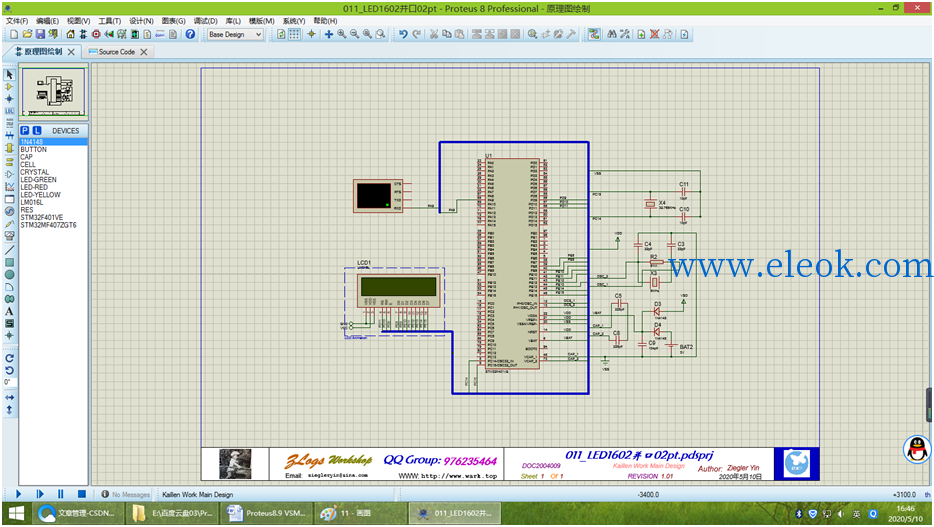Center view at cursor pan icon
Screen dimensions: 934x527
(x=328, y=35)
